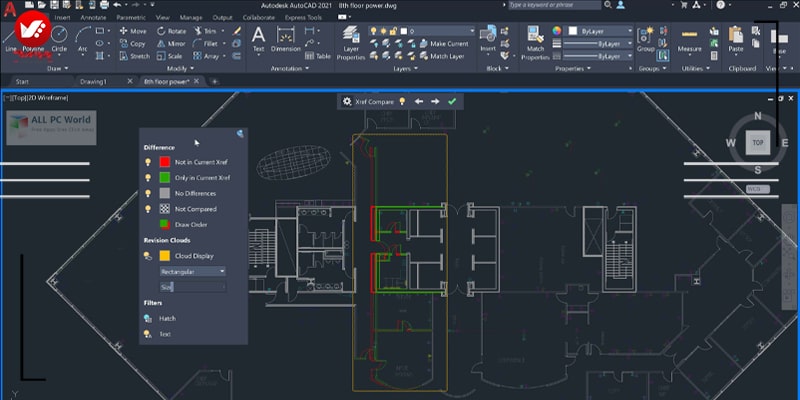
Task: Expand the Block panel dropdown
Action: [x=496, y=68]
